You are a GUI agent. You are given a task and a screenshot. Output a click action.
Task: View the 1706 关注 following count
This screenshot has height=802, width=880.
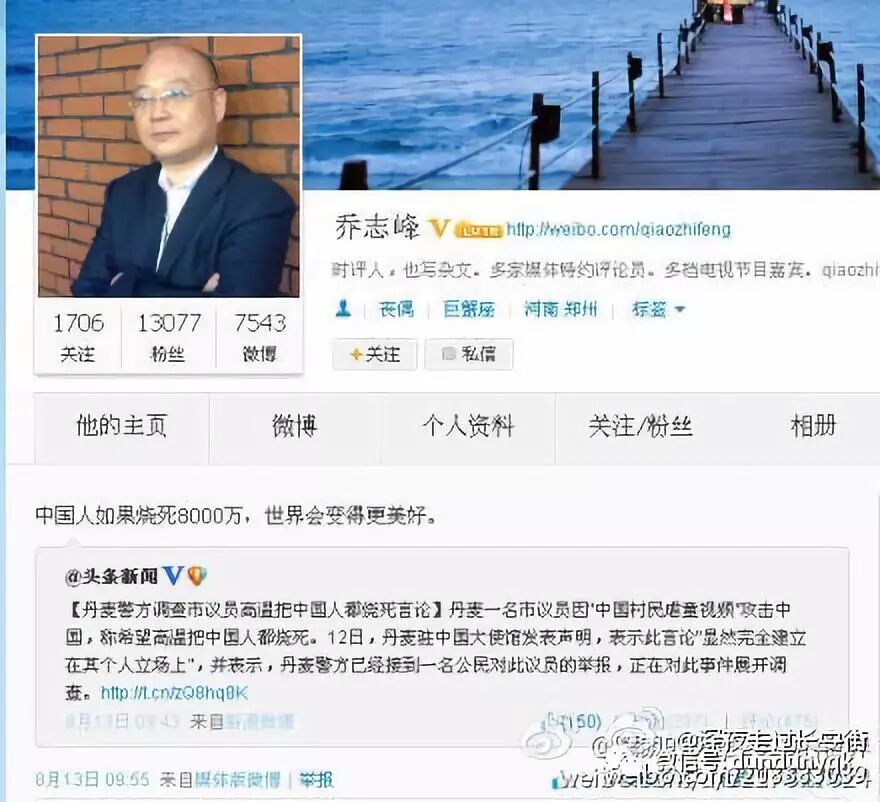coord(78,338)
